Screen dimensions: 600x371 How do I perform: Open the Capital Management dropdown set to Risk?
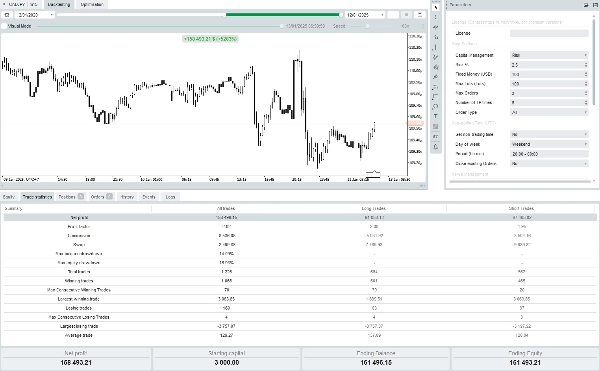click(x=549, y=55)
